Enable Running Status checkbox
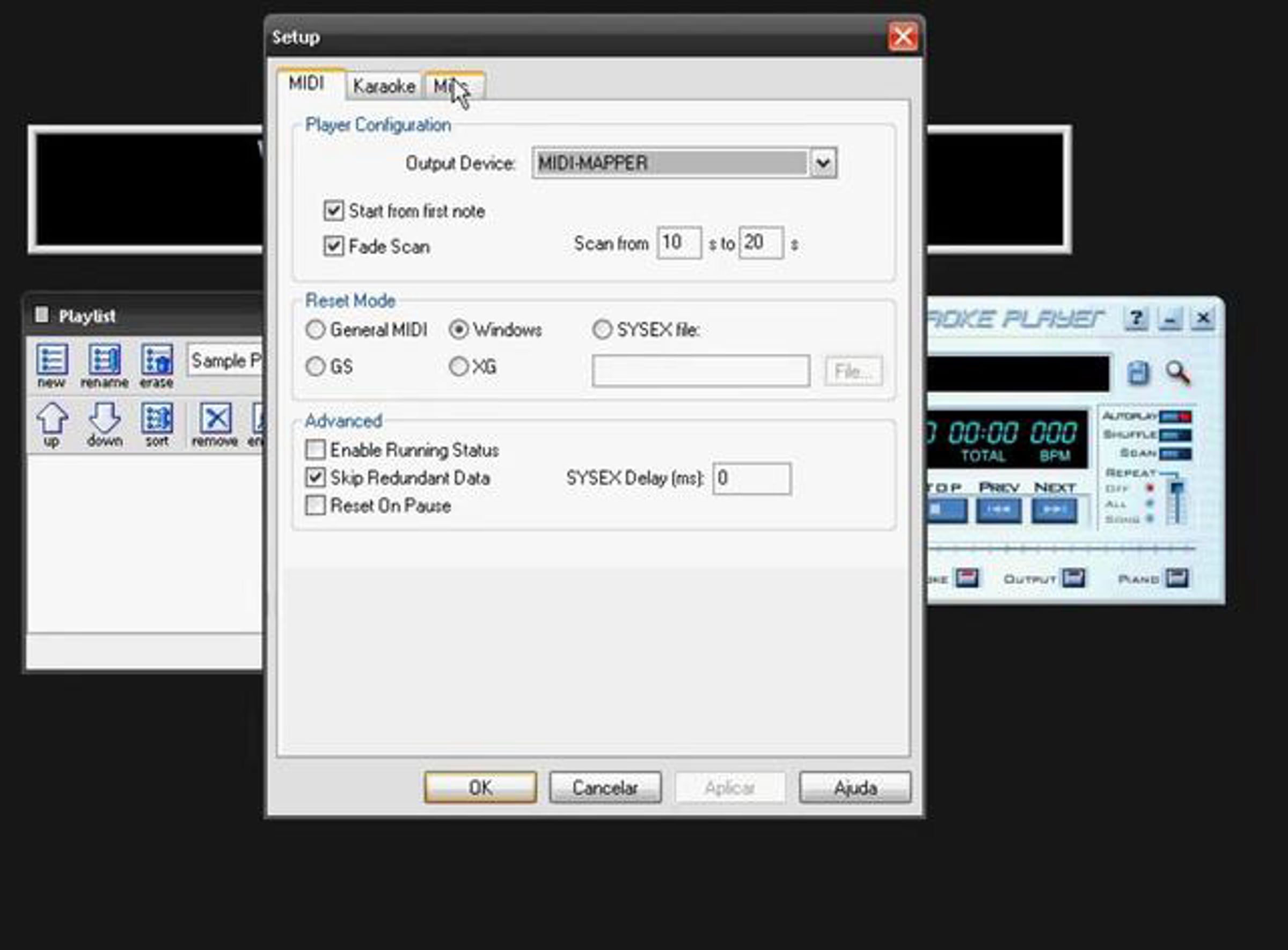The width and height of the screenshot is (1288, 950). coord(316,450)
